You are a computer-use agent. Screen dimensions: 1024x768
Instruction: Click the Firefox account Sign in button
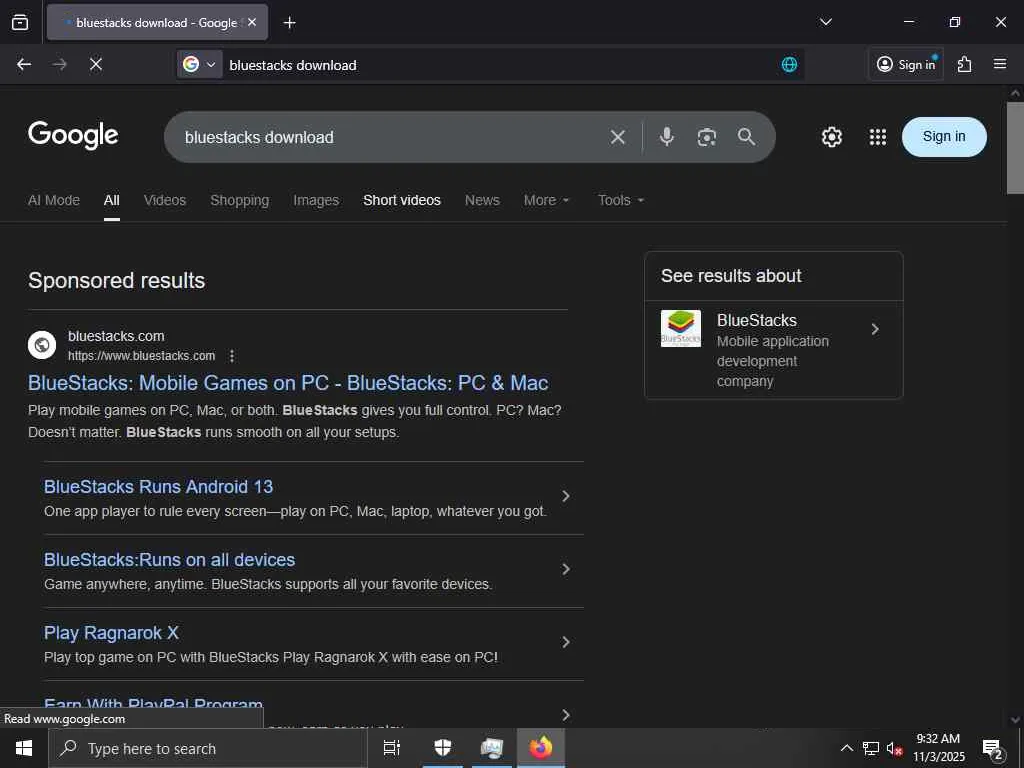coord(906,64)
